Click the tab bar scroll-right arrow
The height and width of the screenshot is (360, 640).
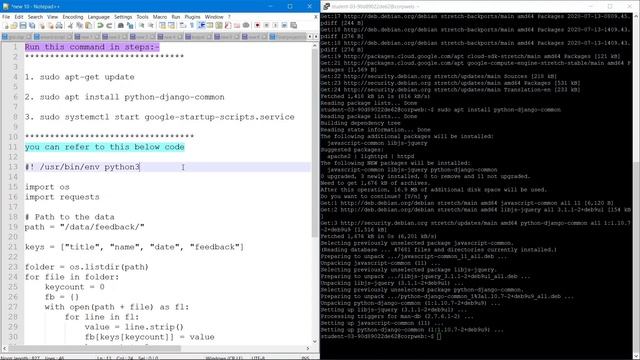coord(316,37)
